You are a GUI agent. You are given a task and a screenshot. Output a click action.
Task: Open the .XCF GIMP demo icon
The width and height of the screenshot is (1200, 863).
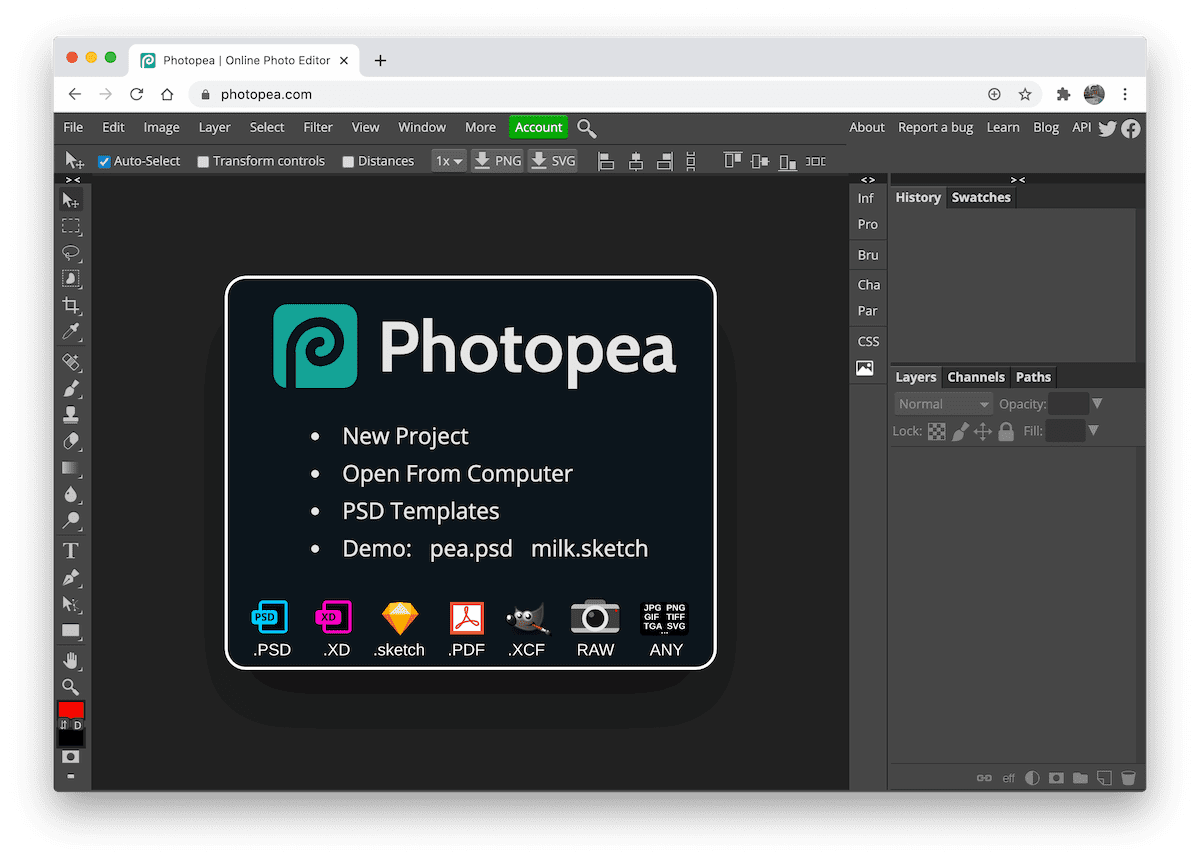(x=526, y=618)
